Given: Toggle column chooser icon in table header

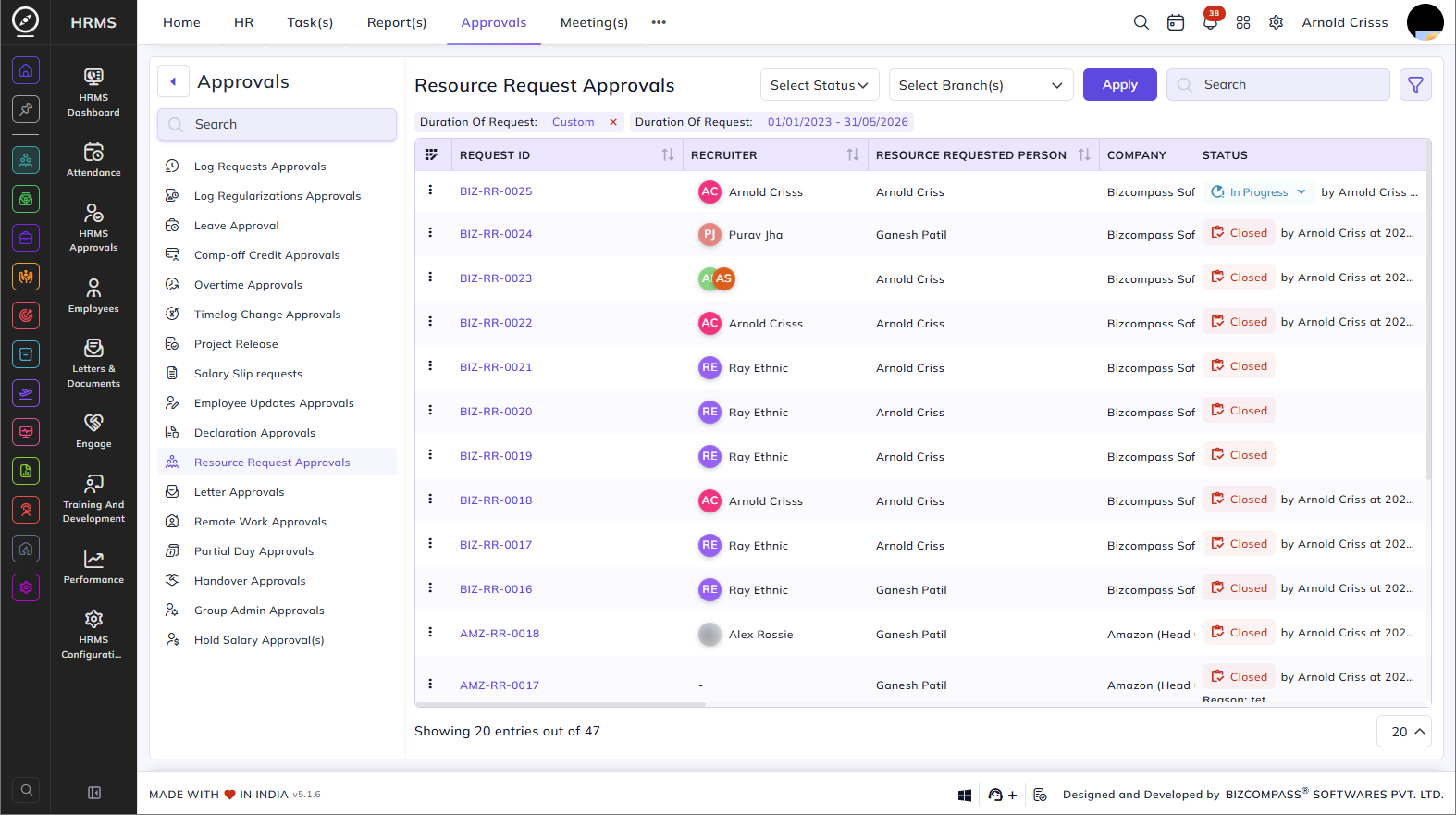Looking at the screenshot, I should coord(431,154).
